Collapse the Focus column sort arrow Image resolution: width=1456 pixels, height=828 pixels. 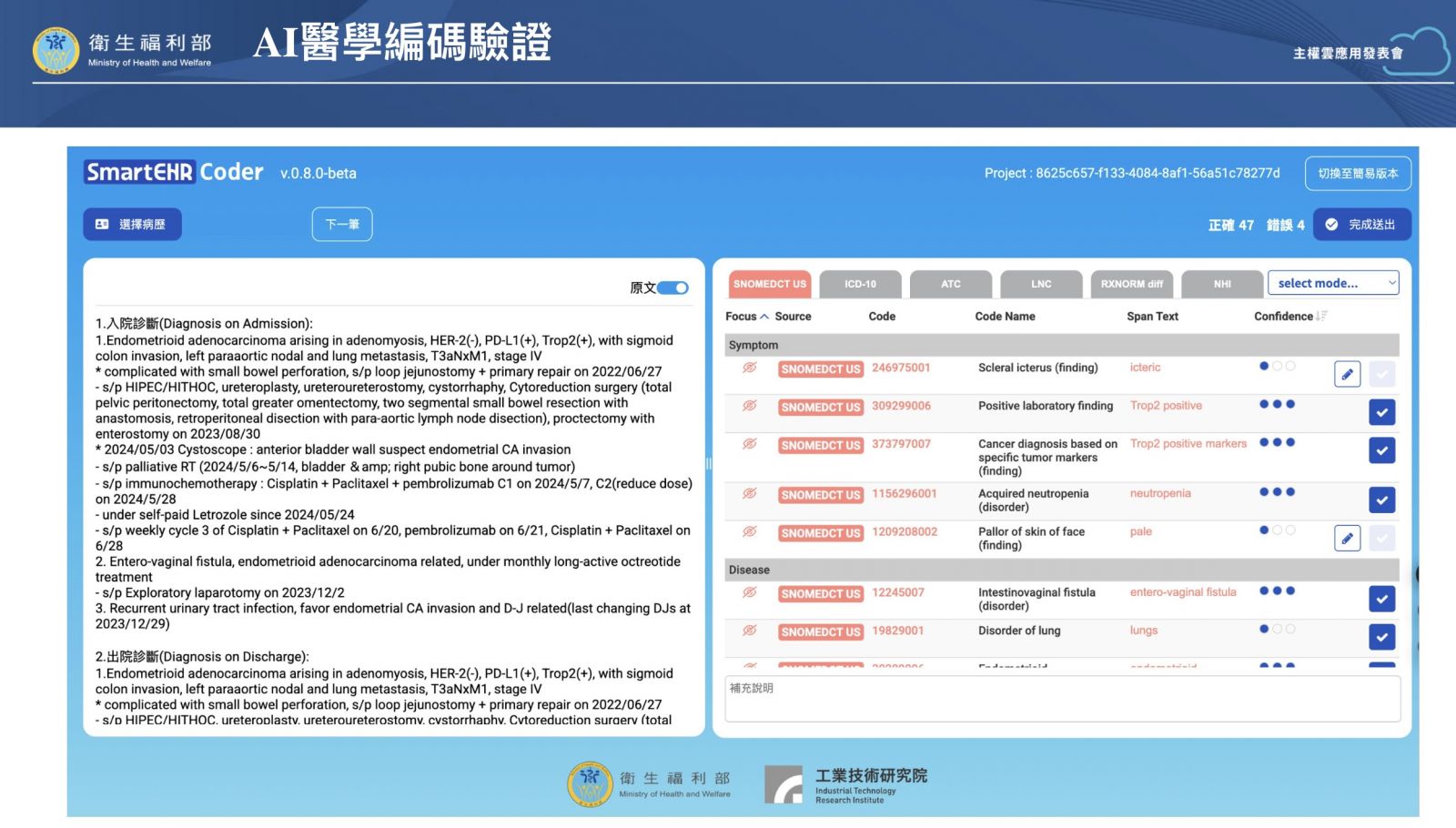click(x=764, y=317)
